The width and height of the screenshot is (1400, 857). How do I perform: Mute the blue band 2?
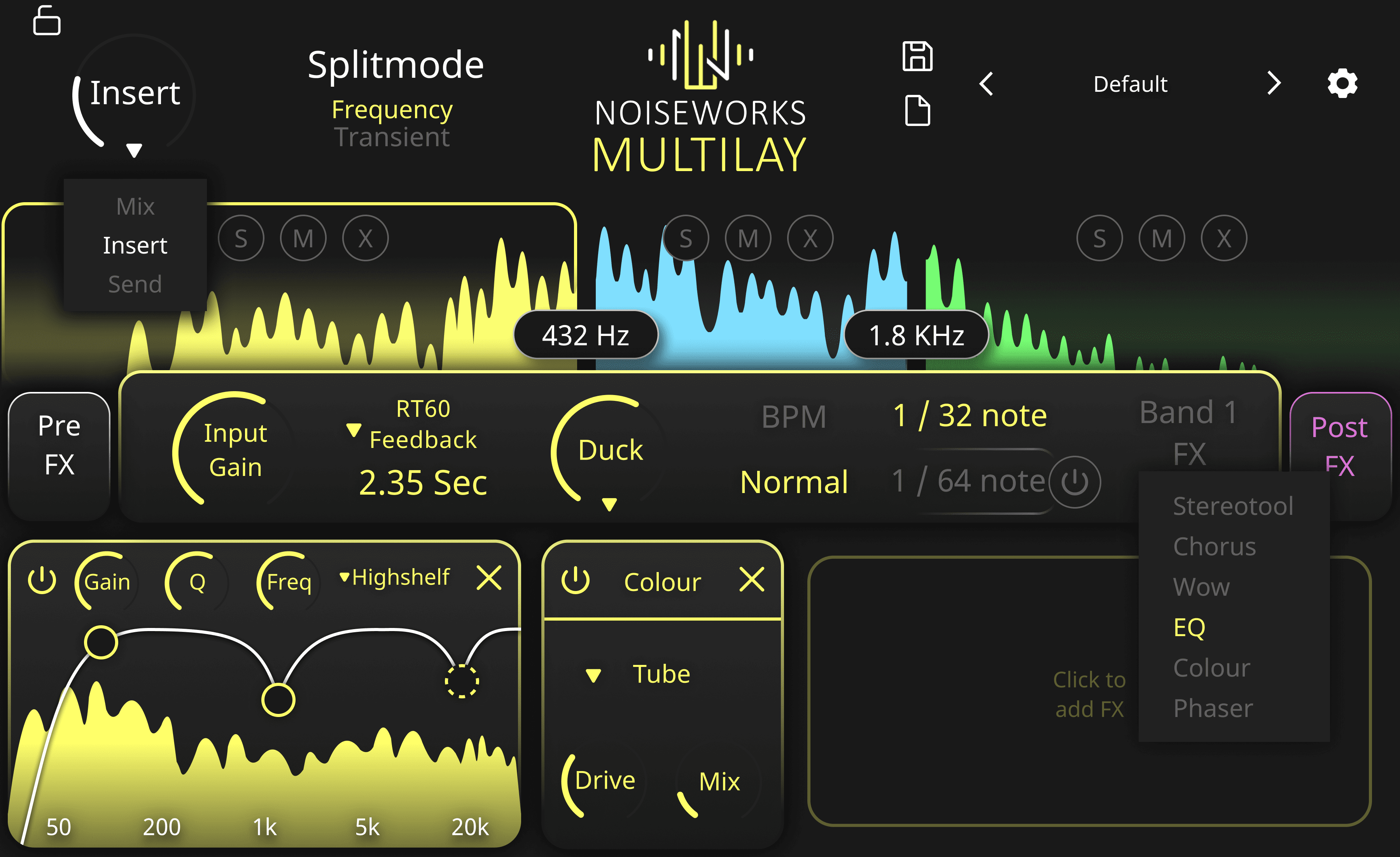[x=748, y=238]
